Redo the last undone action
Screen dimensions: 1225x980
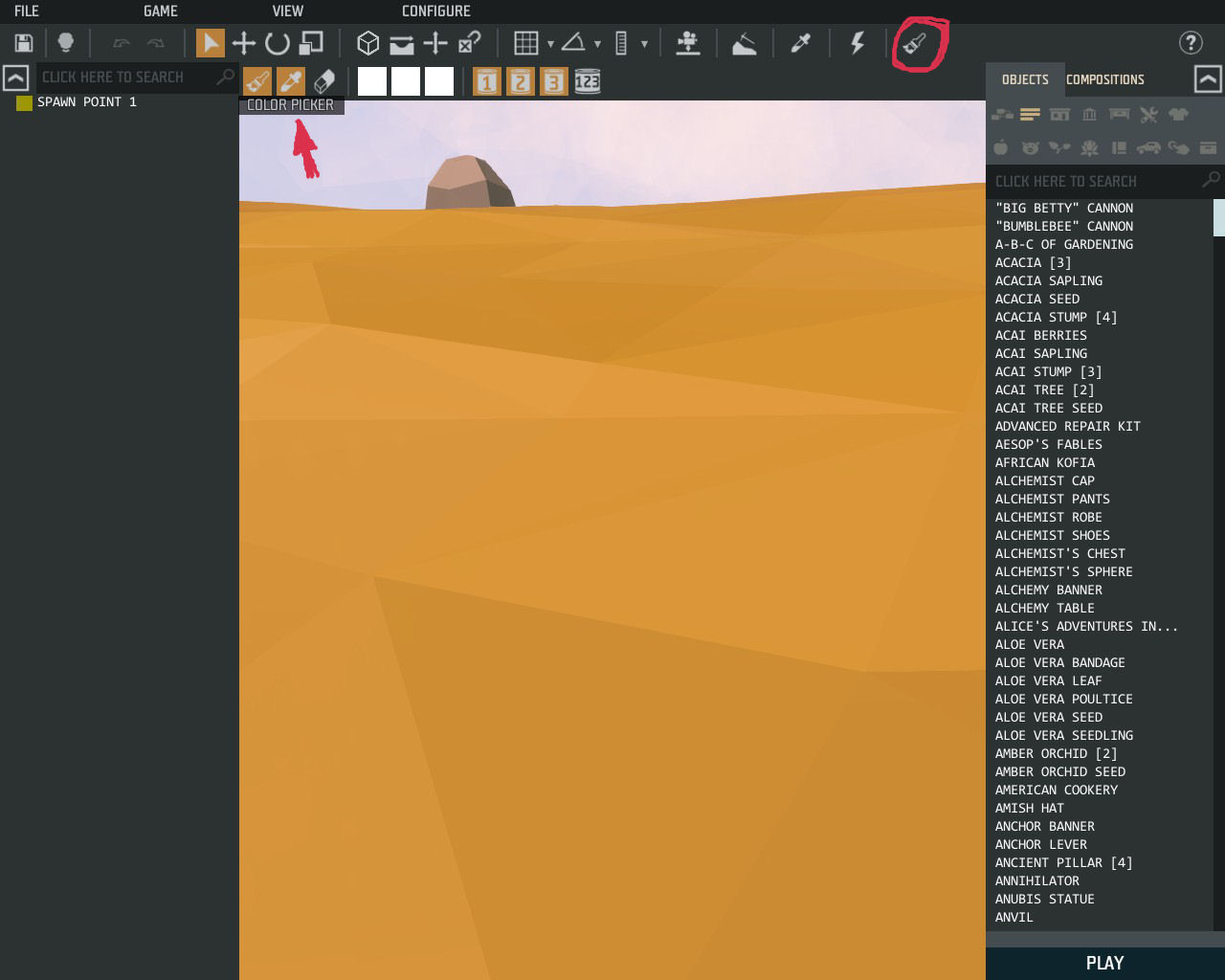[156, 43]
